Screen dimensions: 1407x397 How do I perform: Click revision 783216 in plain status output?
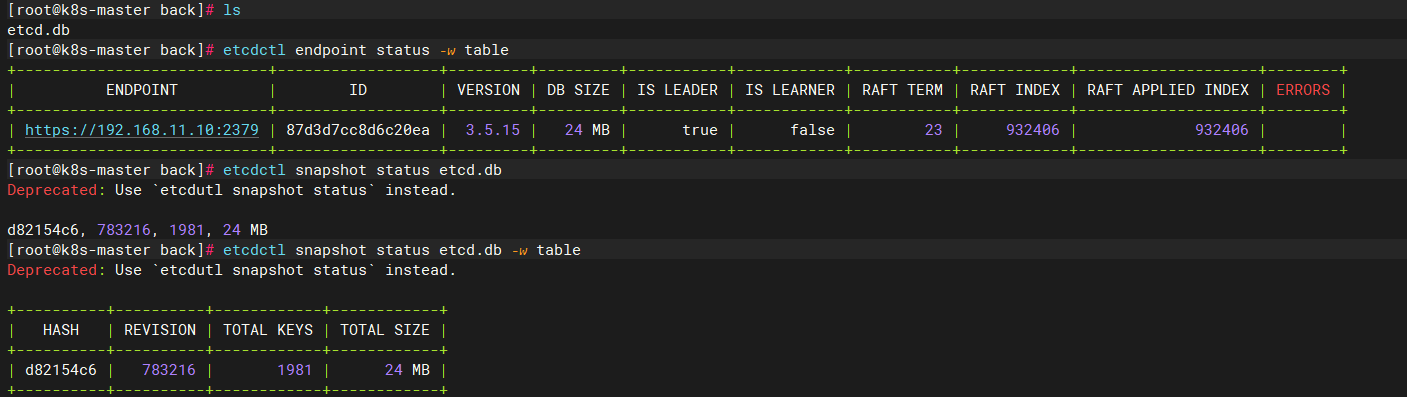click(124, 230)
